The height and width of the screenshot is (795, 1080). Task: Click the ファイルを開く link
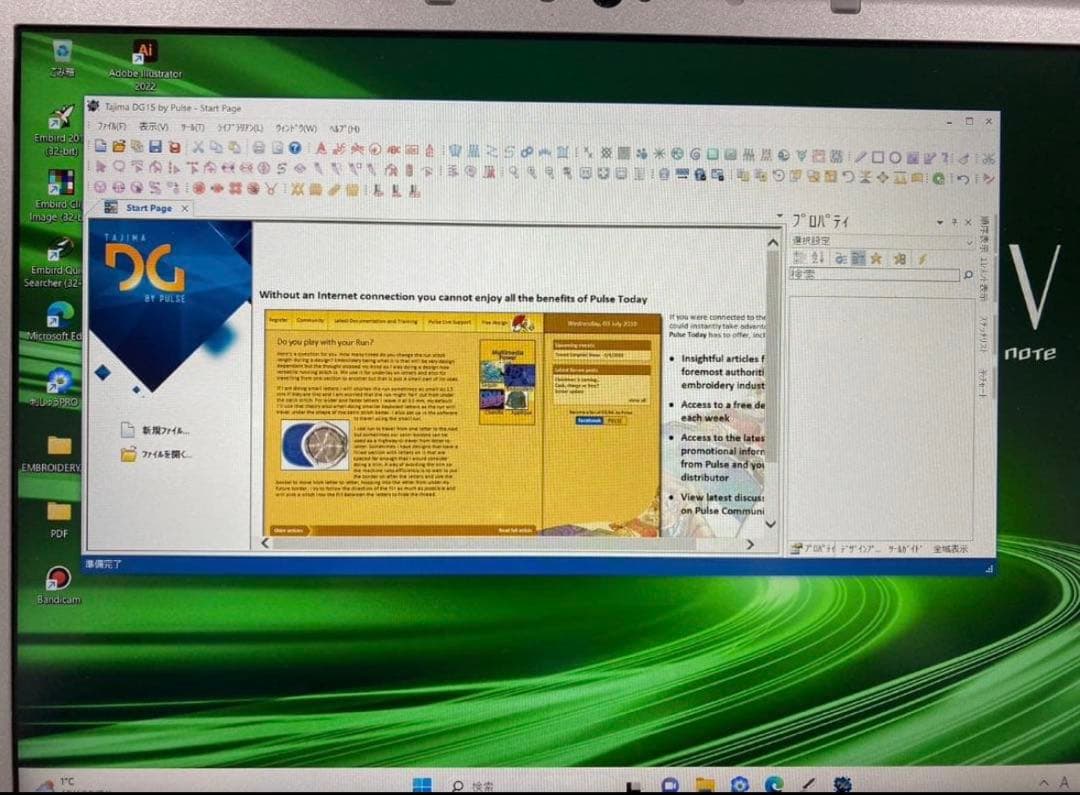(166, 455)
